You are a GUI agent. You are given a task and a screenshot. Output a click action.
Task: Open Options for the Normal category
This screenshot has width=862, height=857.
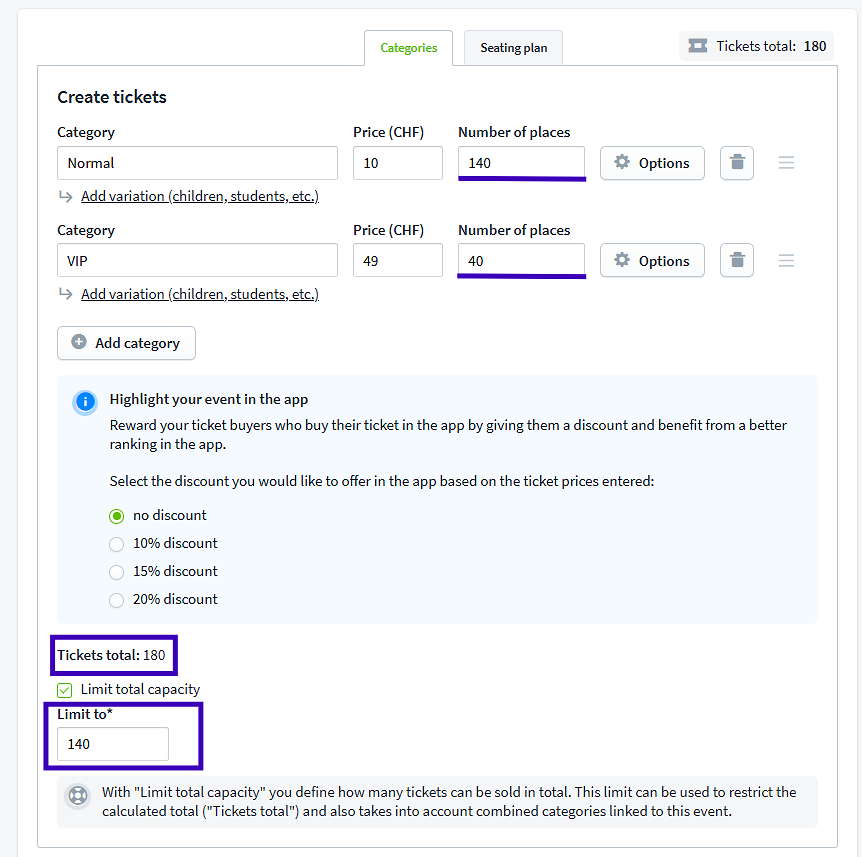click(652, 163)
